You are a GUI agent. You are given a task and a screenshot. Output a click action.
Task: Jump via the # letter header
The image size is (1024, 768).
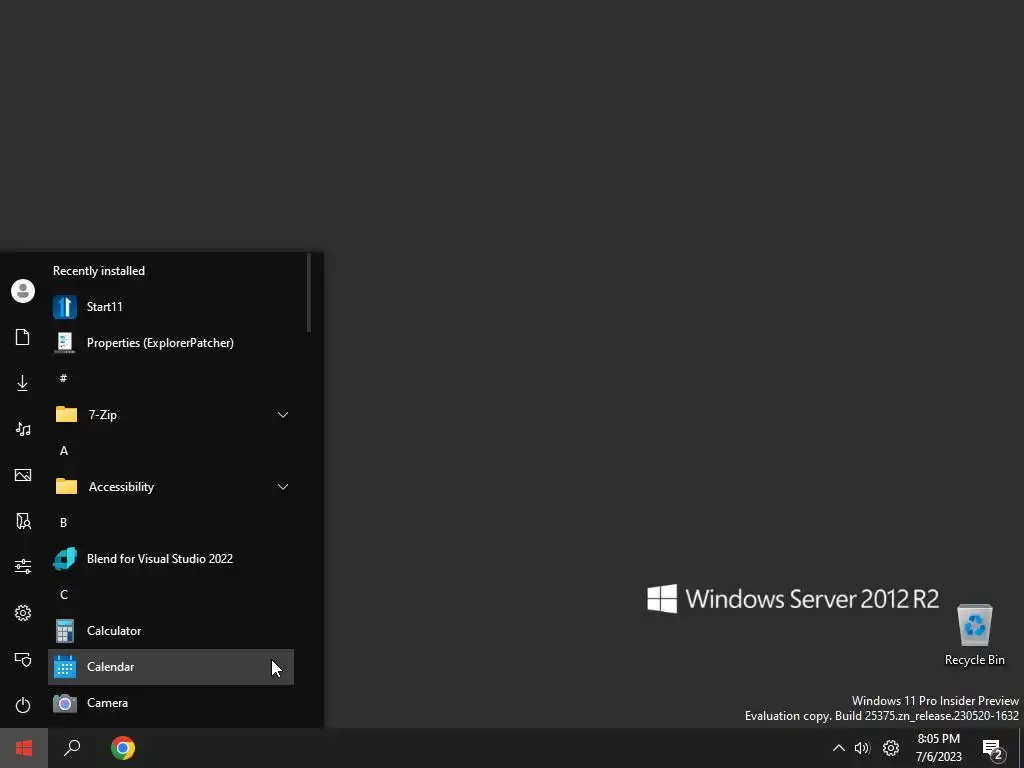coord(63,379)
